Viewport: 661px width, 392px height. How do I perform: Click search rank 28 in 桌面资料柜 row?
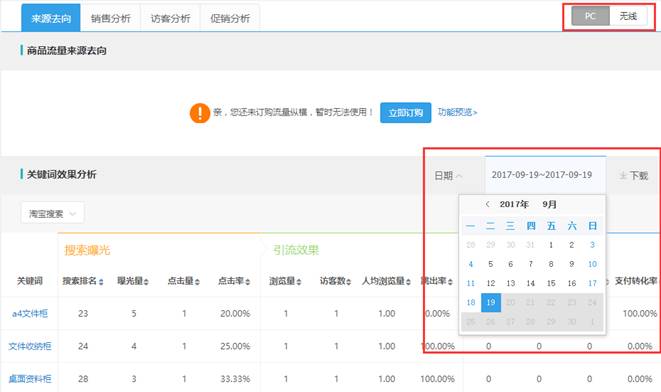(x=83, y=379)
